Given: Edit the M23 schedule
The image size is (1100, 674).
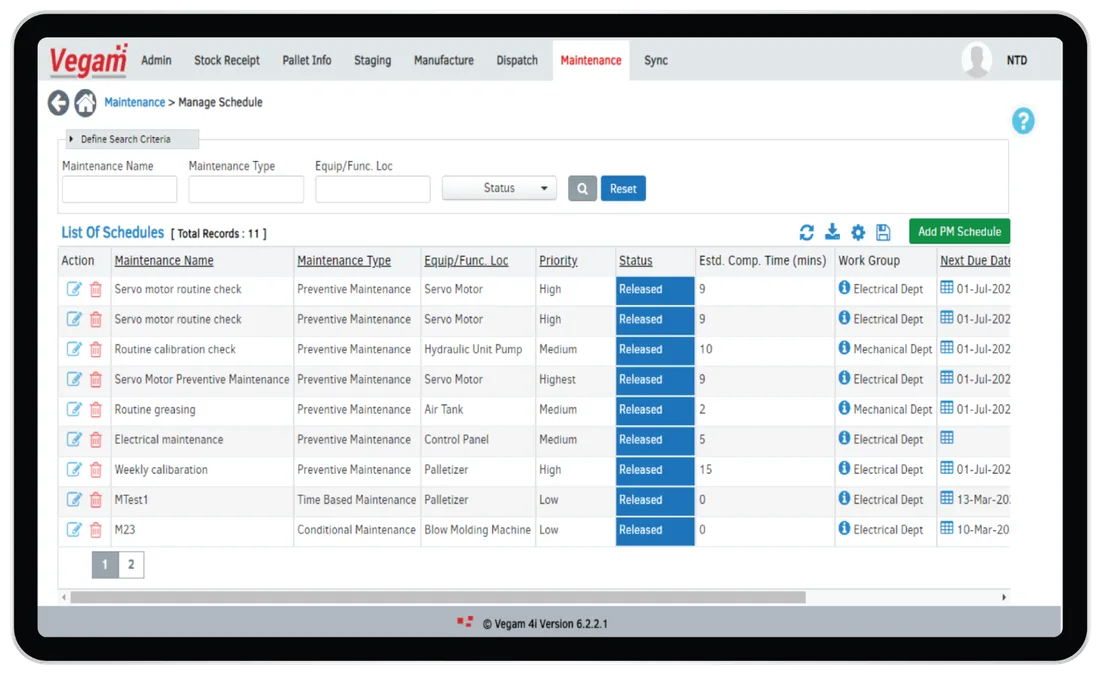Looking at the screenshot, I should 74,530.
